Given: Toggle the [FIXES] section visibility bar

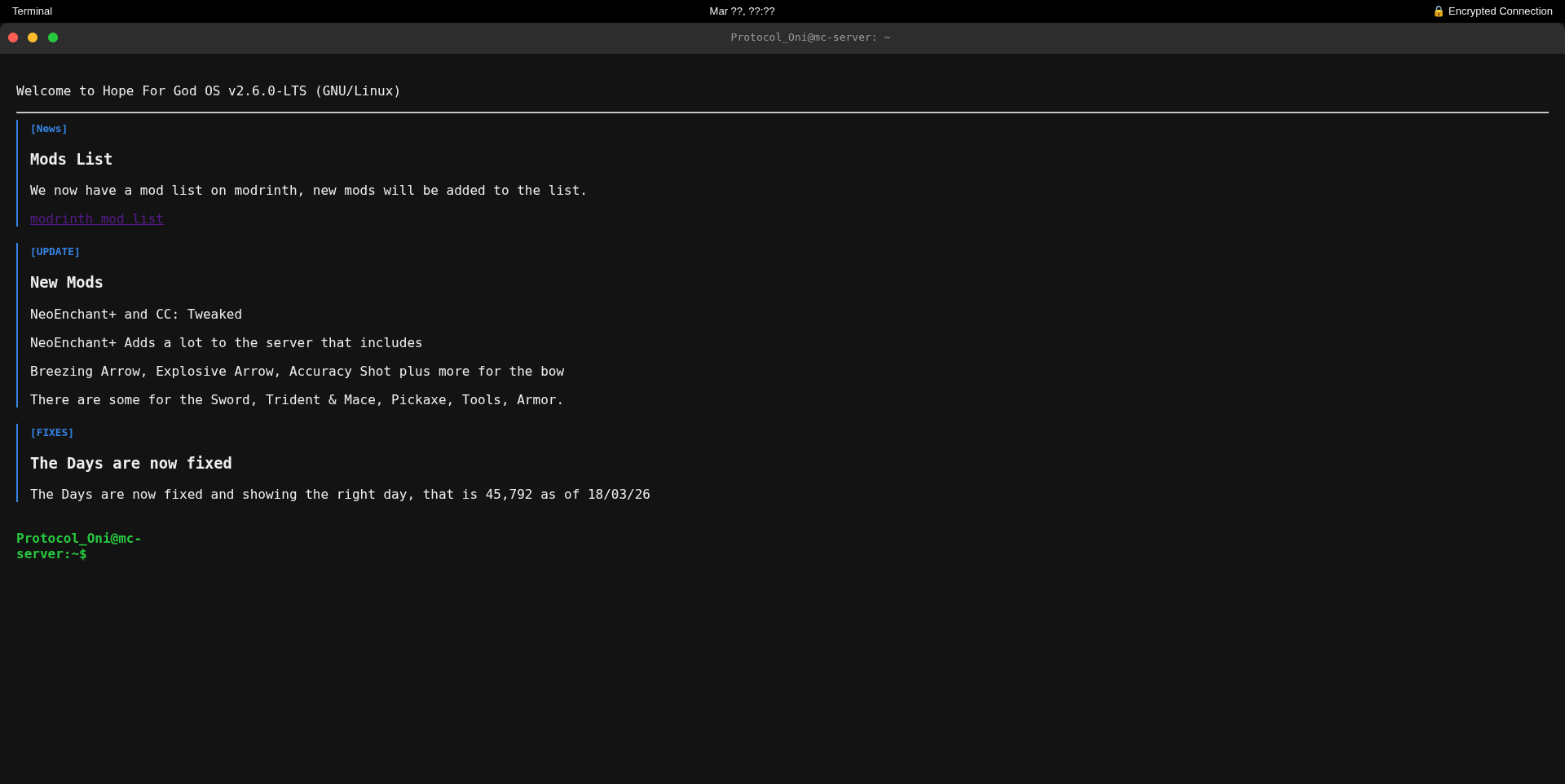Looking at the screenshot, I should (17, 463).
